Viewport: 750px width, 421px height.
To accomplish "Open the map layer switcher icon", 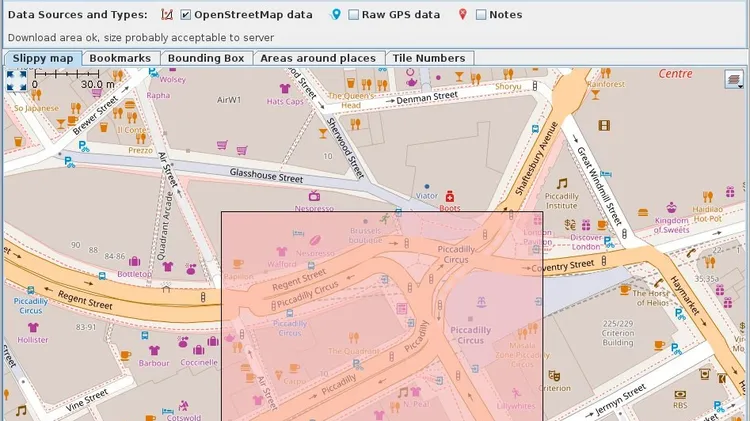I will 734,79.
